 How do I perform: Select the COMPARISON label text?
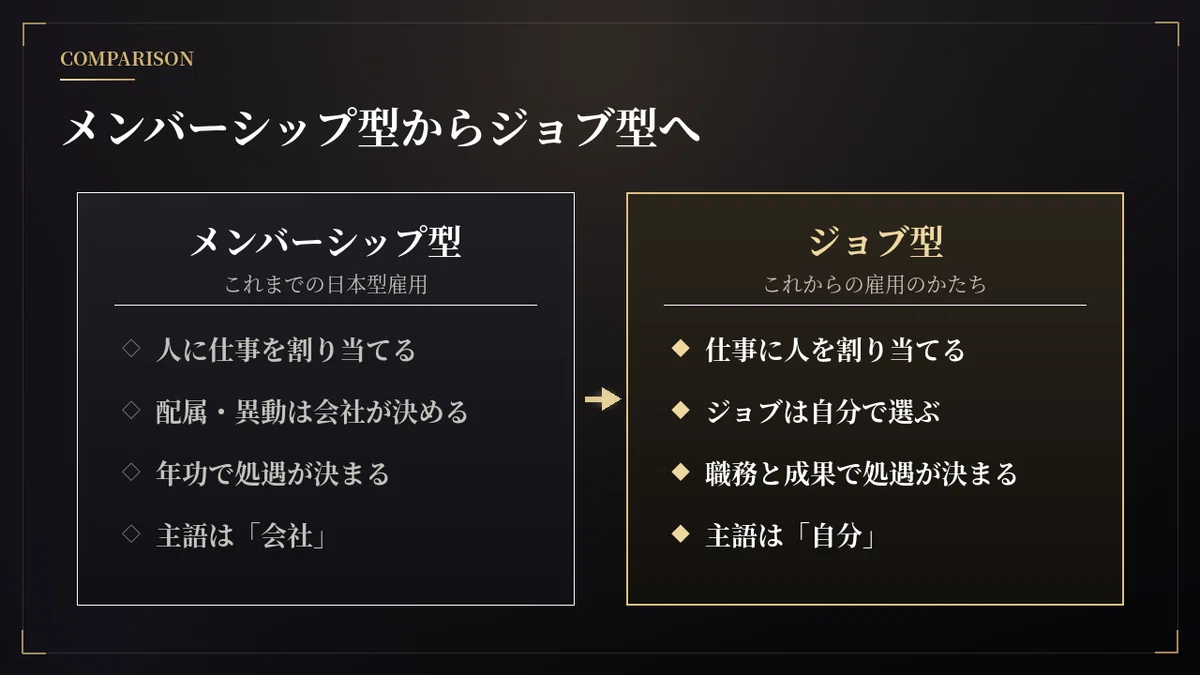tap(127, 59)
